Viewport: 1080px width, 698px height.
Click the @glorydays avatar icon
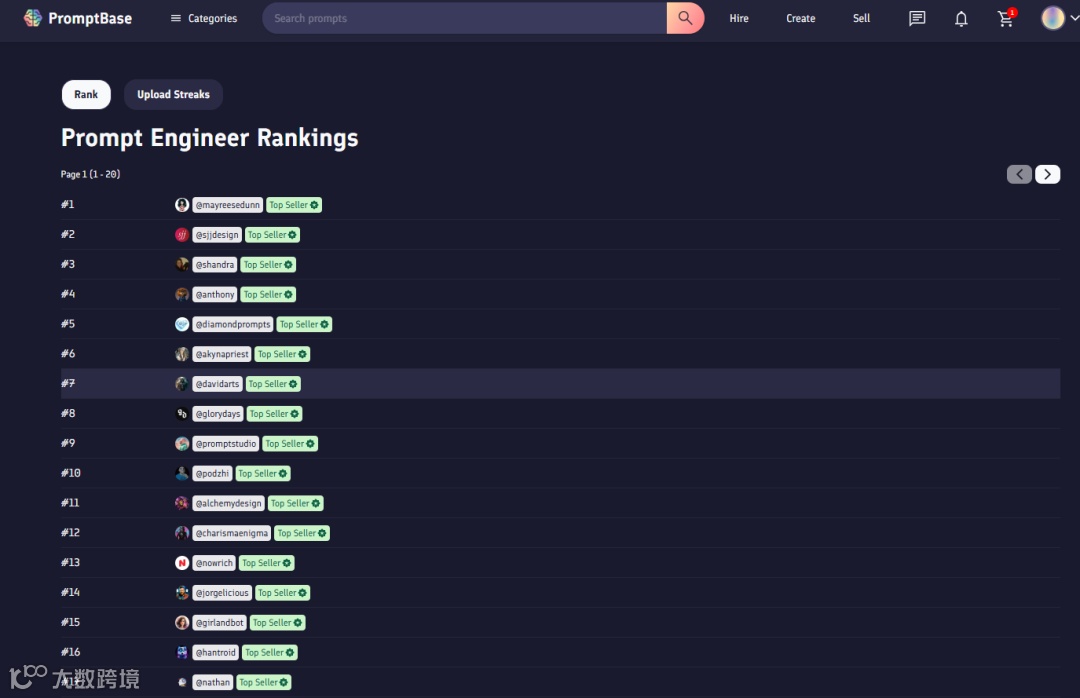click(182, 413)
